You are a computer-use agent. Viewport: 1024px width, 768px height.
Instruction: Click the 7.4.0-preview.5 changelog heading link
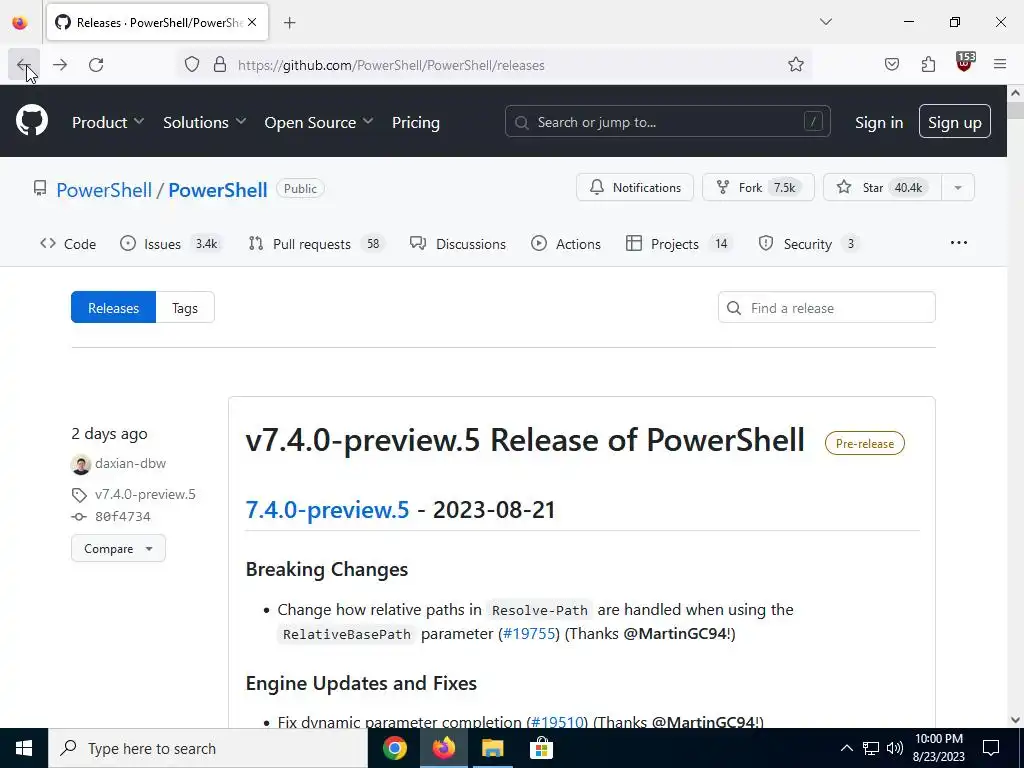coord(327,509)
